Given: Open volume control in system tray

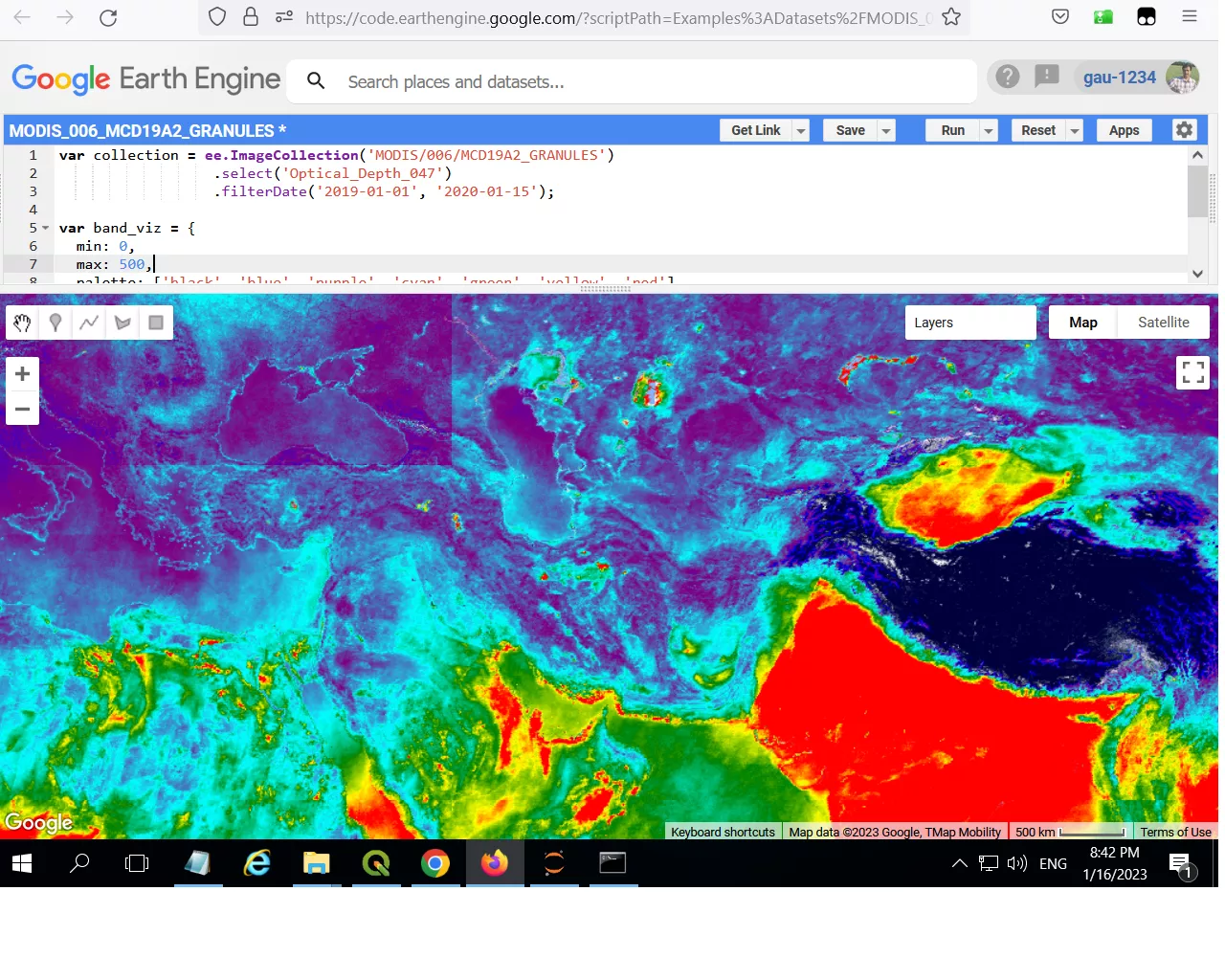Looking at the screenshot, I should click(1017, 864).
